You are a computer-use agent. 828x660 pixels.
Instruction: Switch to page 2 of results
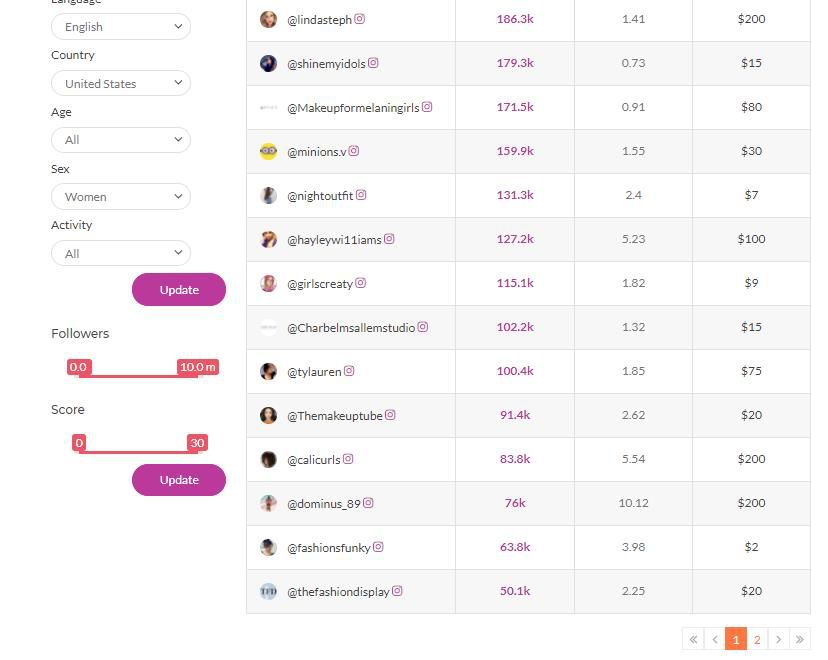tap(757, 639)
